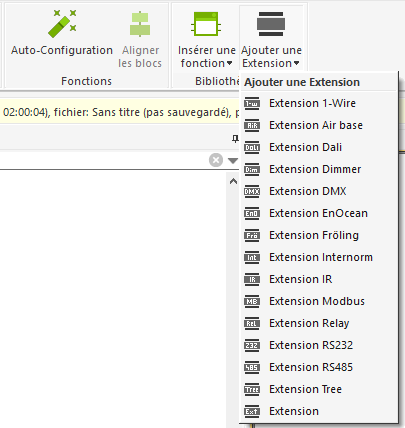Click the Auto-Configuration magic wand icon
Screen dimensions: 405x428
point(62,24)
